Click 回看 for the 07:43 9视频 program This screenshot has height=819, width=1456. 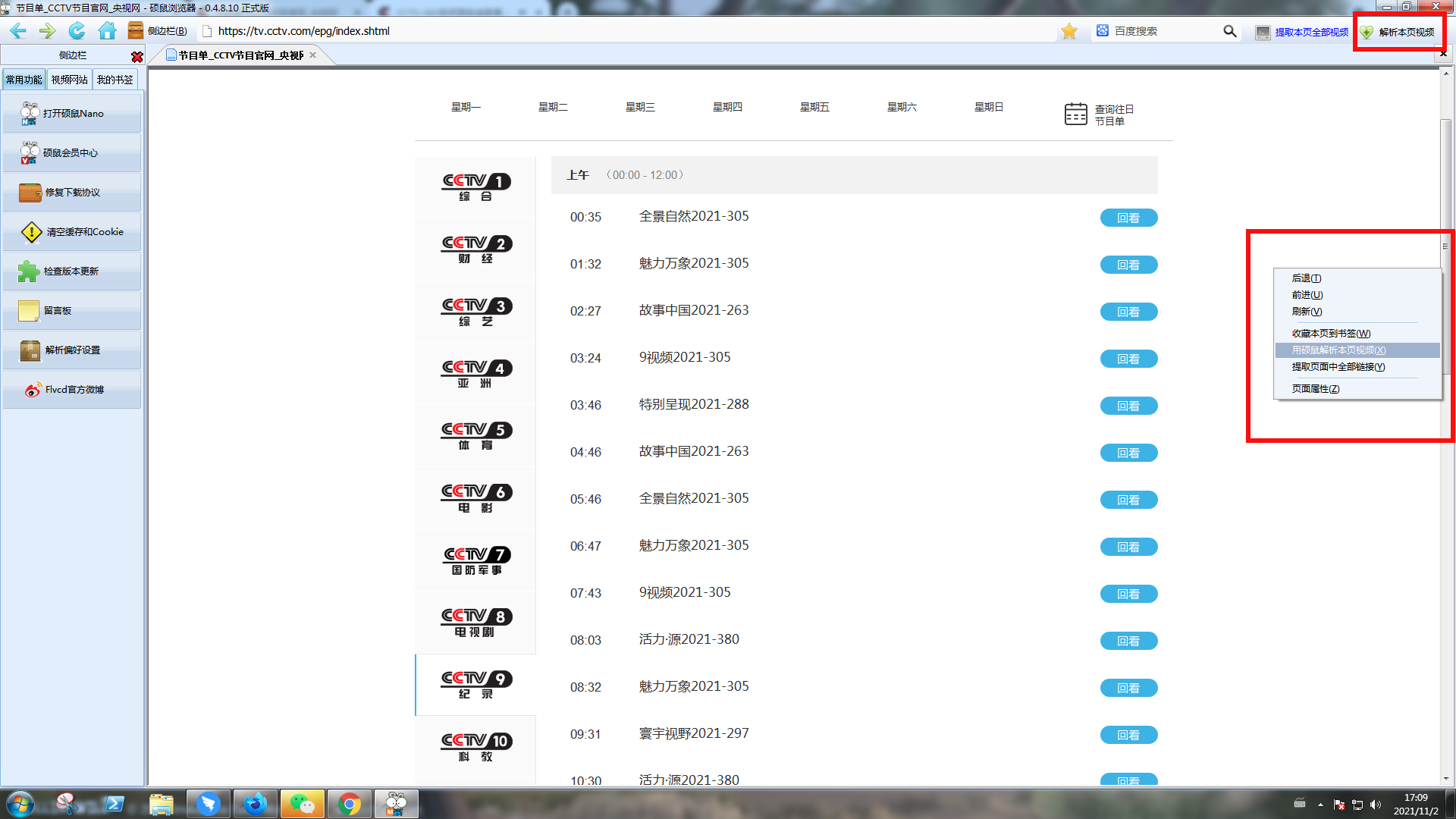point(1128,594)
